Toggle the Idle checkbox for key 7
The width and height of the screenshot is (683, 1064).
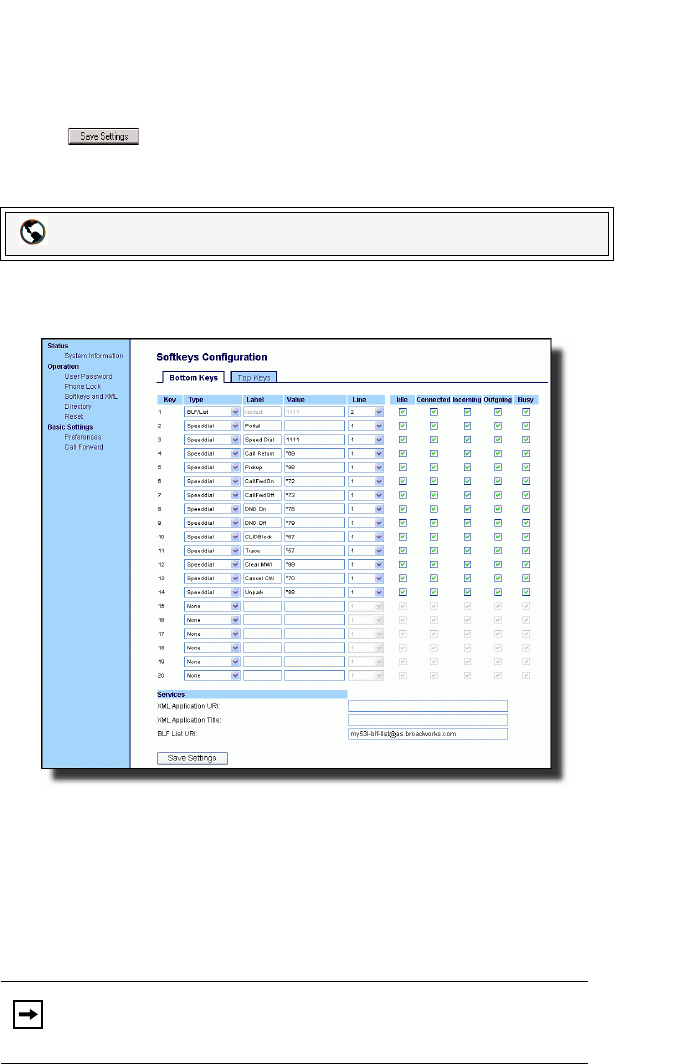tap(403, 495)
